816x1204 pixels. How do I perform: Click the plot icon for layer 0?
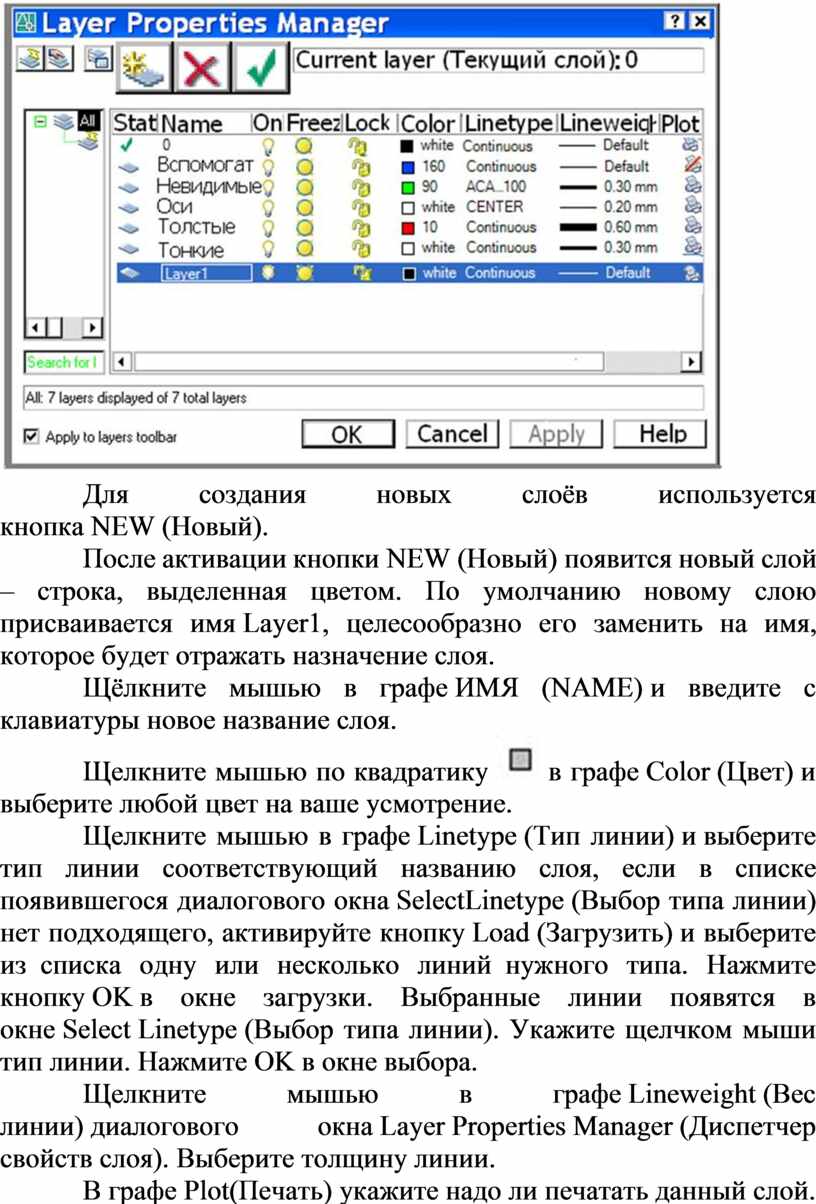pos(692,146)
